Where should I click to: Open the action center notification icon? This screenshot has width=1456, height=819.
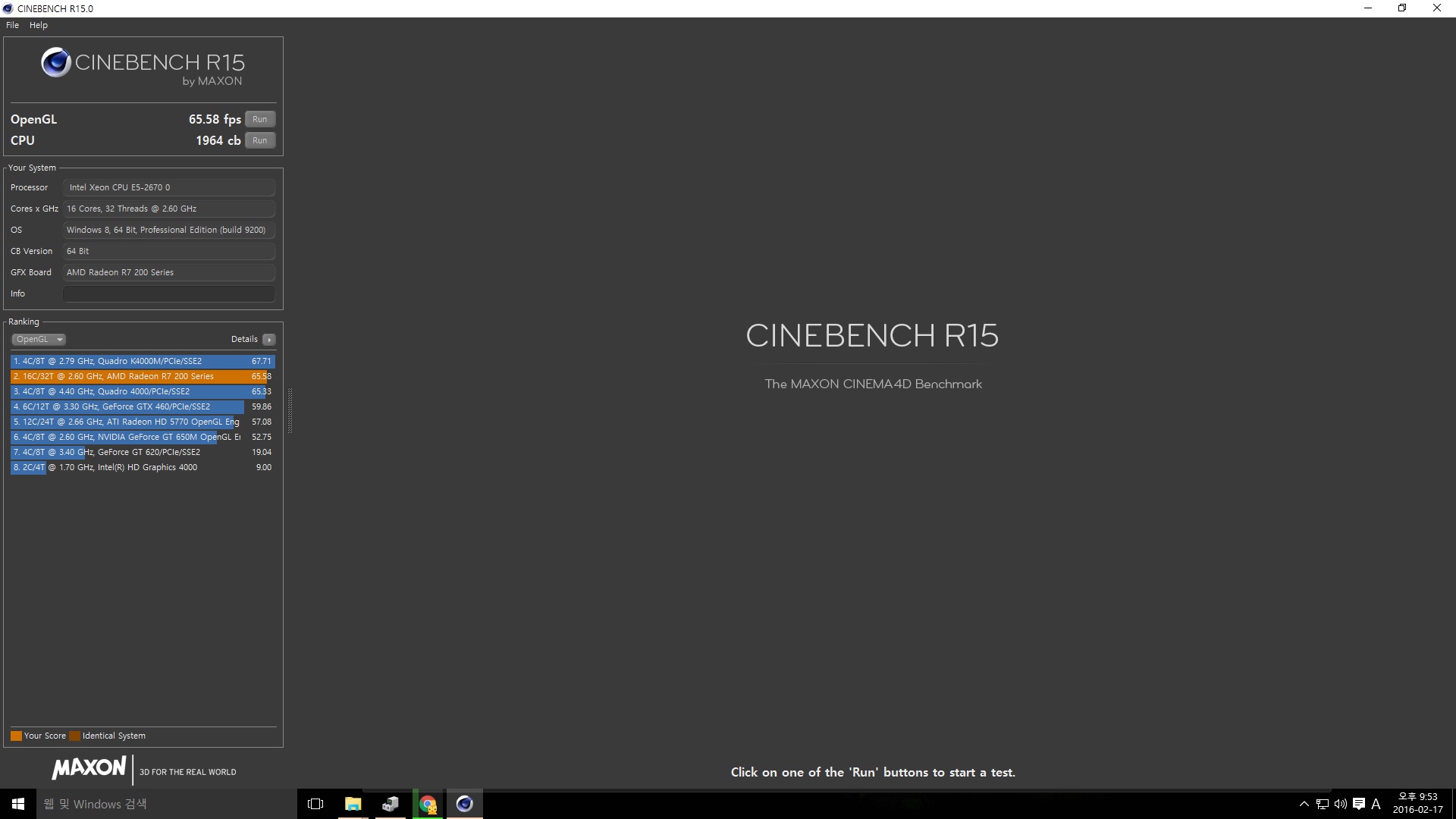point(1359,804)
